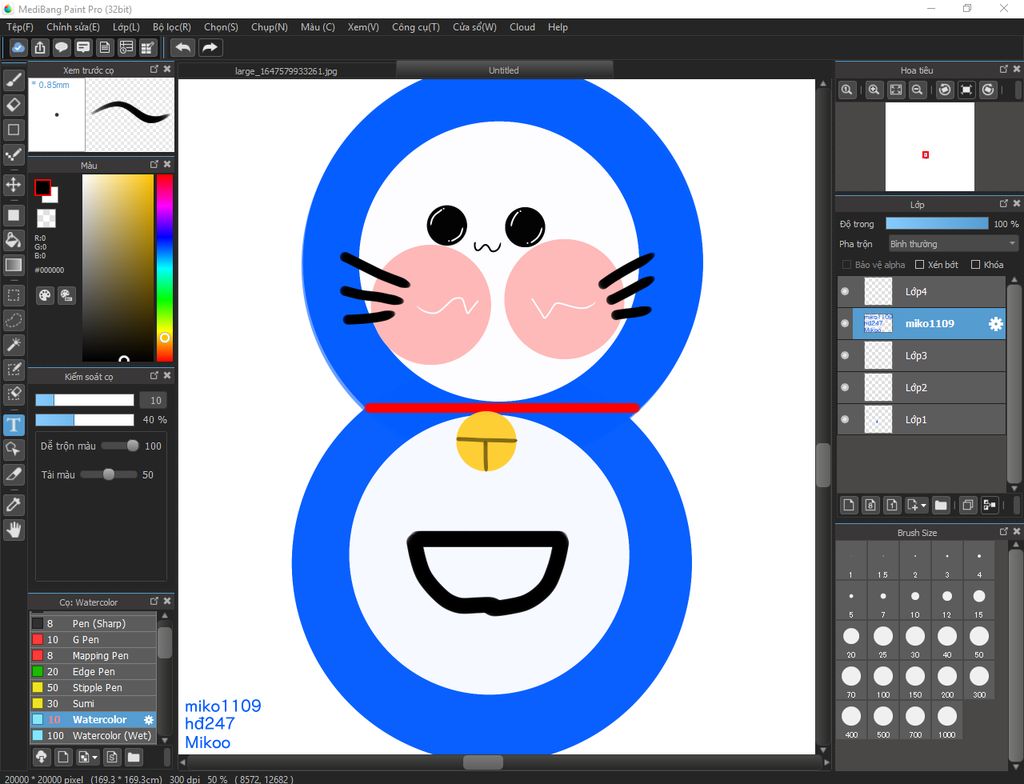Open the color palette icon

[x=44, y=295]
